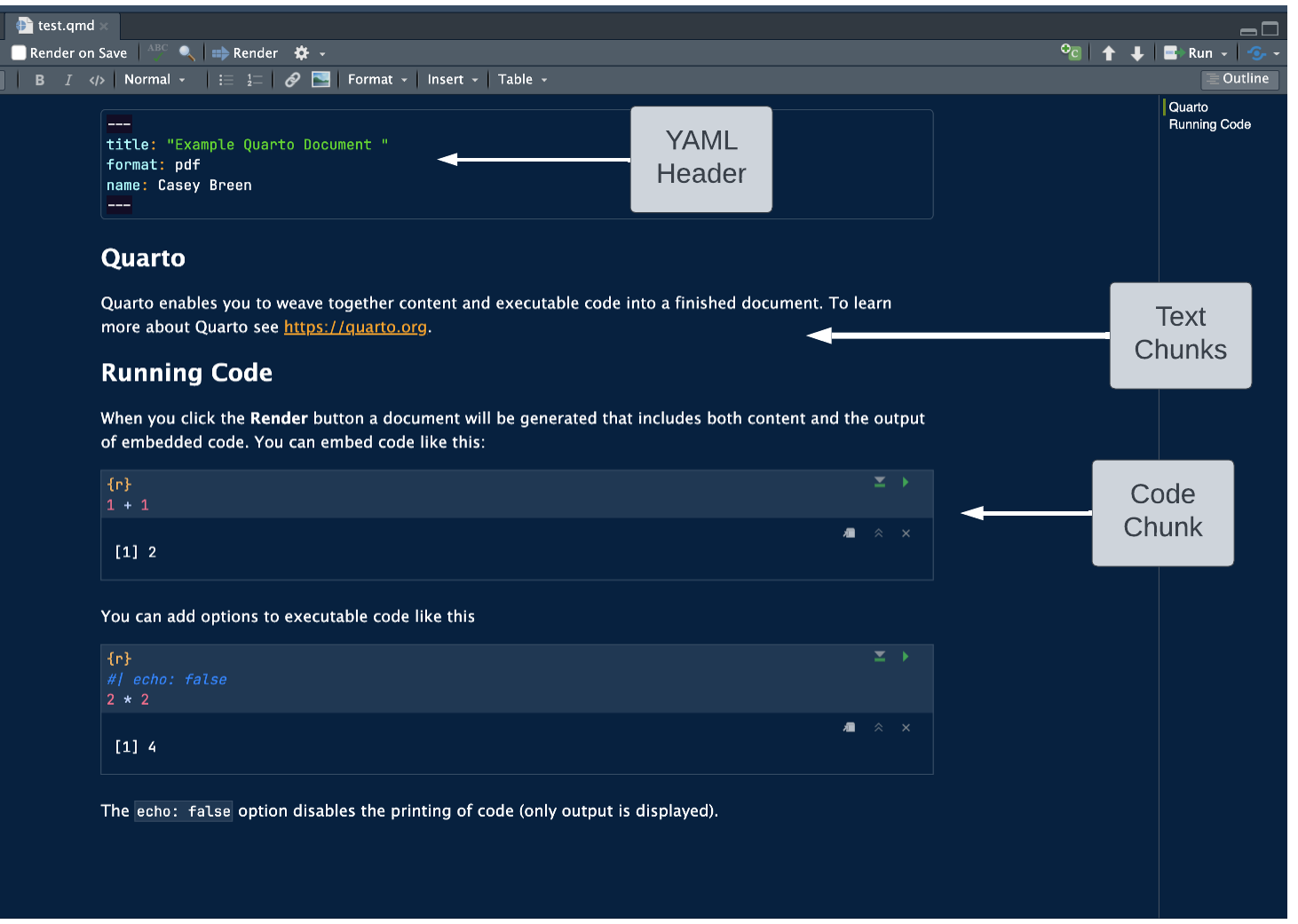The image size is (1298, 924).
Task: Click the insert link icon
Action: tap(292, 80)
